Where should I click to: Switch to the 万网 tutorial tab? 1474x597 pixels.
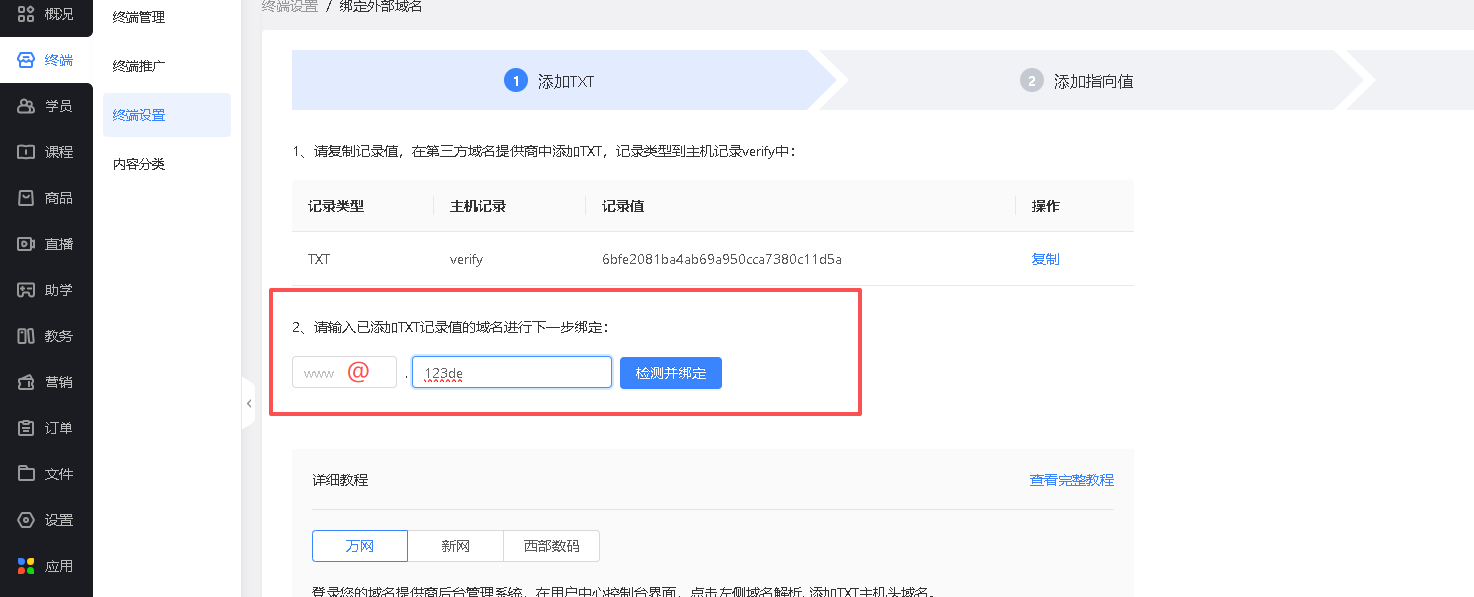tap(360, 546)
